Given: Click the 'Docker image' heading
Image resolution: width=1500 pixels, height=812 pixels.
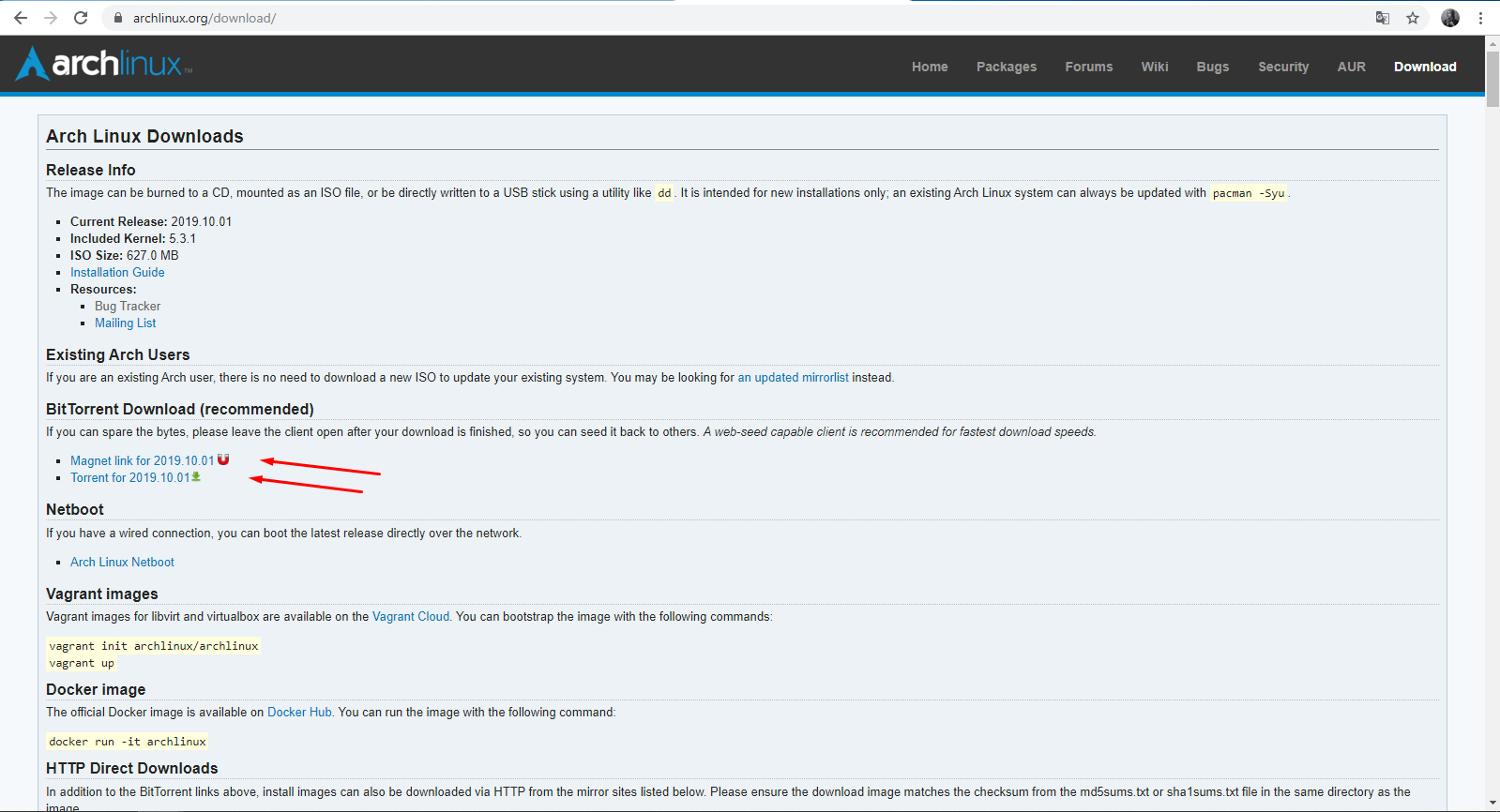Looking at the screenshot, I should point(96,689).
